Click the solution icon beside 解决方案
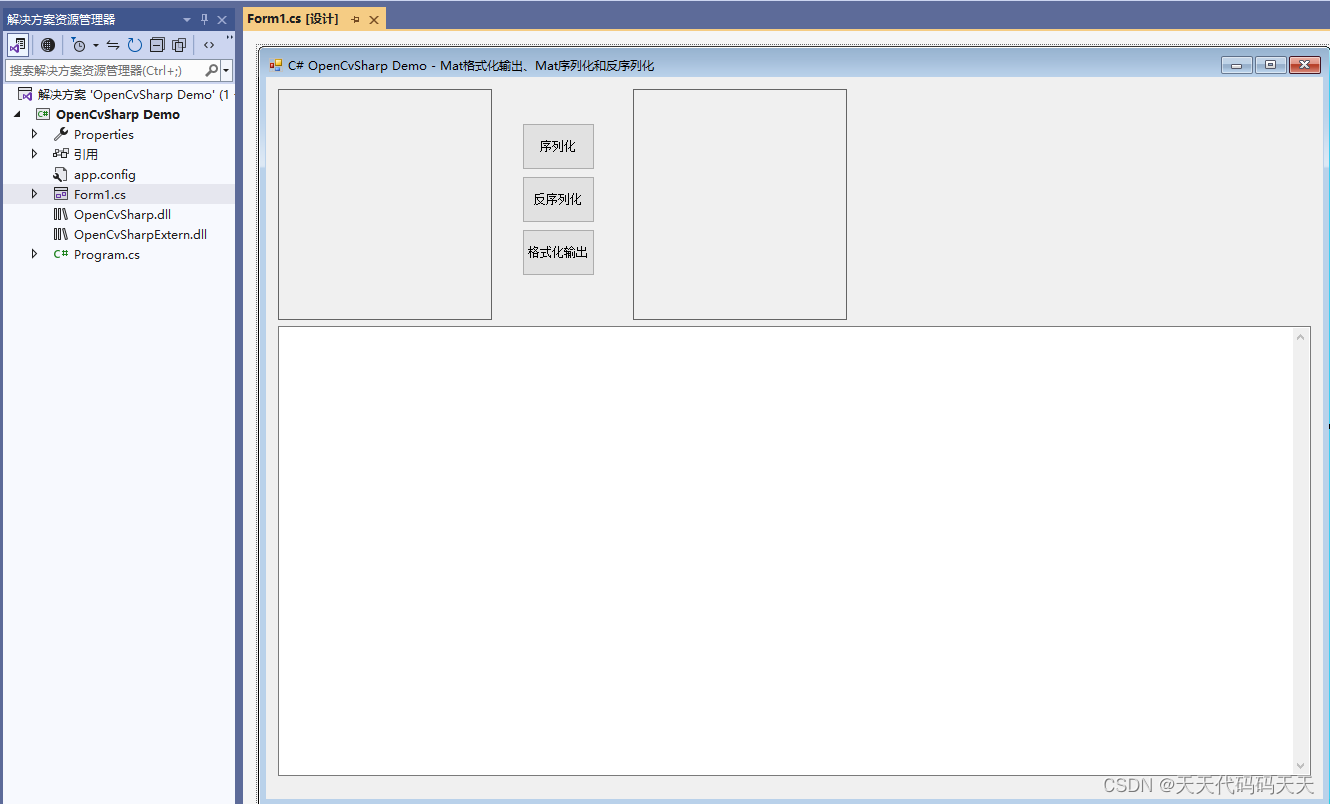This screenshot has width=1330, height=804. (x=25, y=94)
